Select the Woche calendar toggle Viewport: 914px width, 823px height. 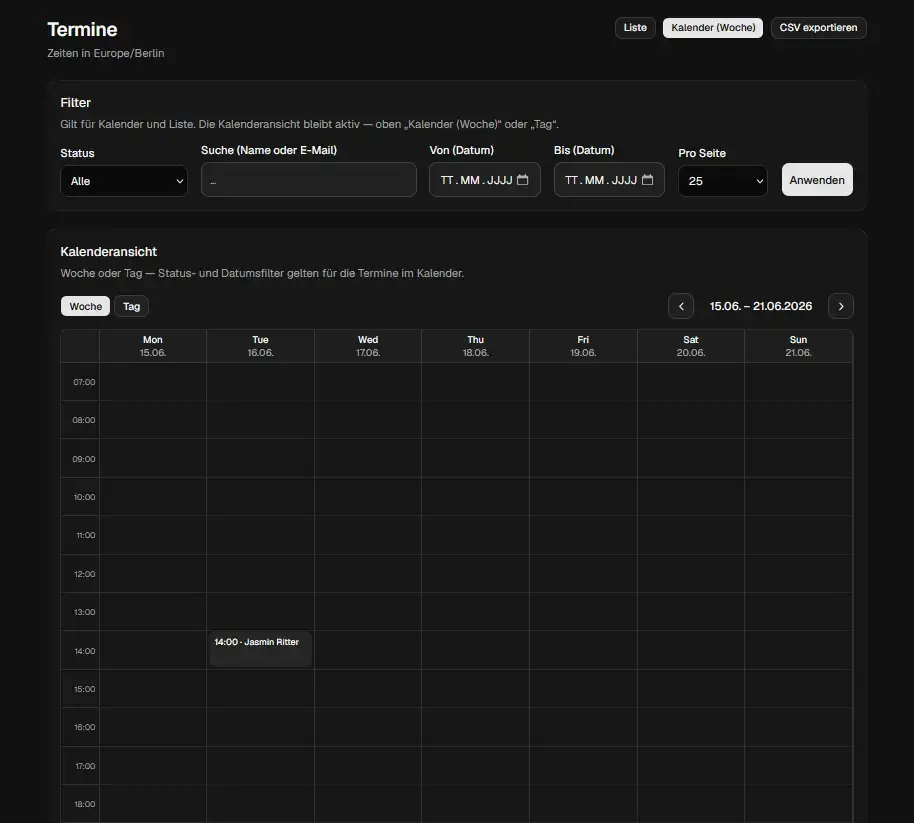(85, 306)
